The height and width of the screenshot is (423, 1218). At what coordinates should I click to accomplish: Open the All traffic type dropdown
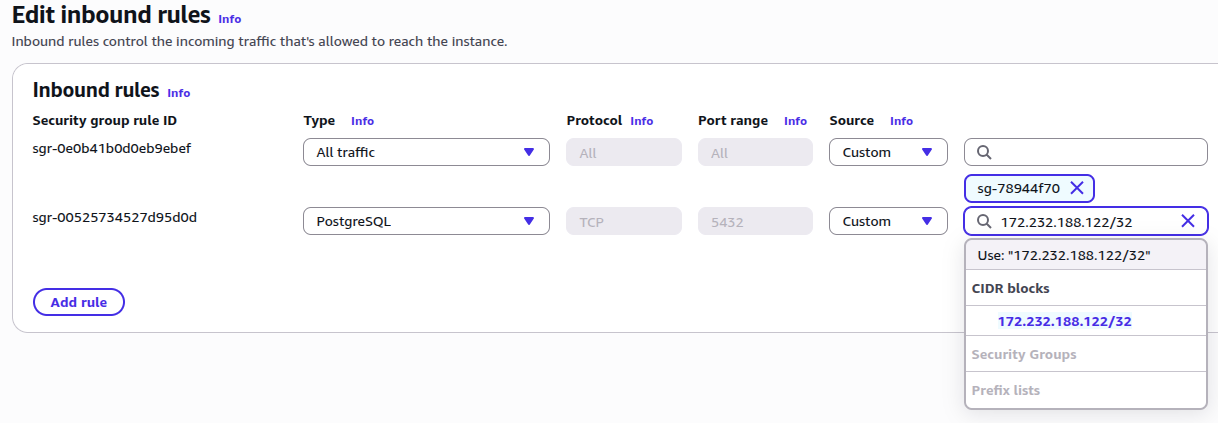(426, 152)
